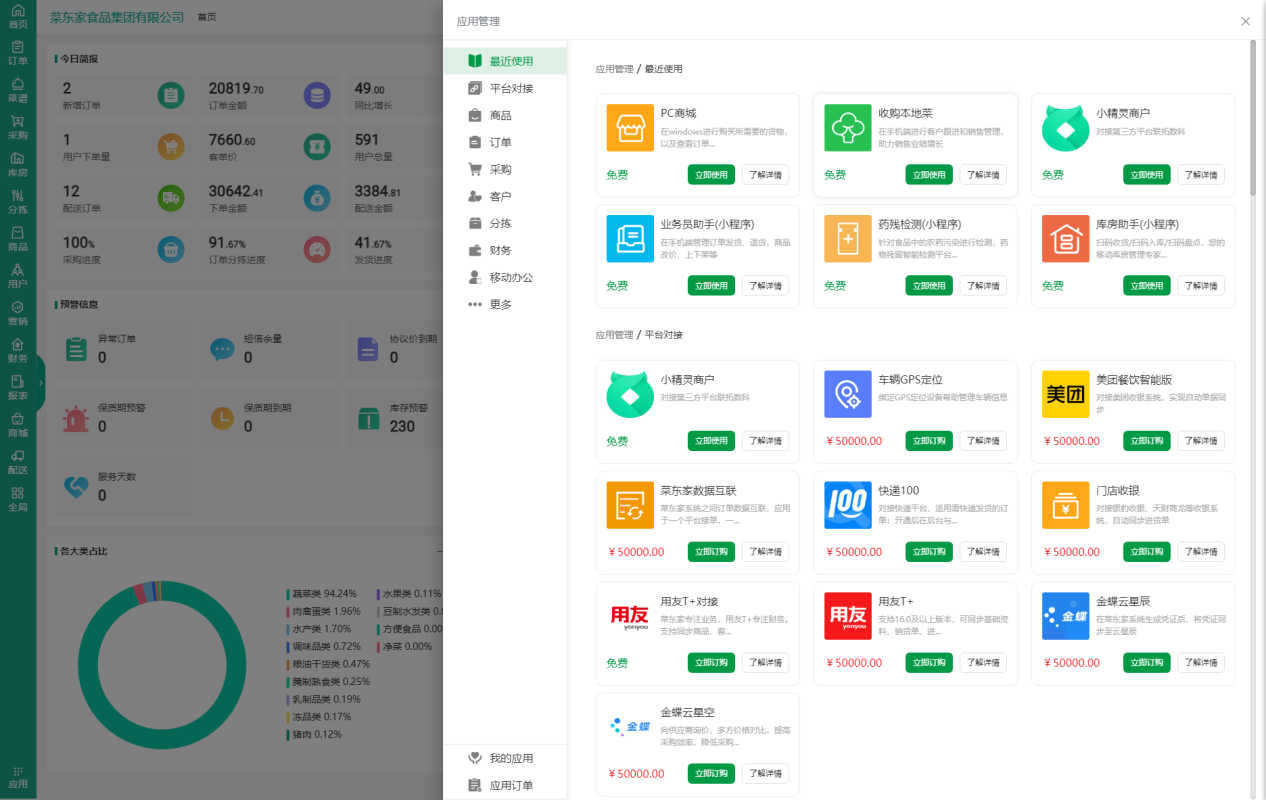The width and height of the screenshot is (1266, 800).
Task: Click 立即订购 for 门店收银
Action: coord(1147,552)
